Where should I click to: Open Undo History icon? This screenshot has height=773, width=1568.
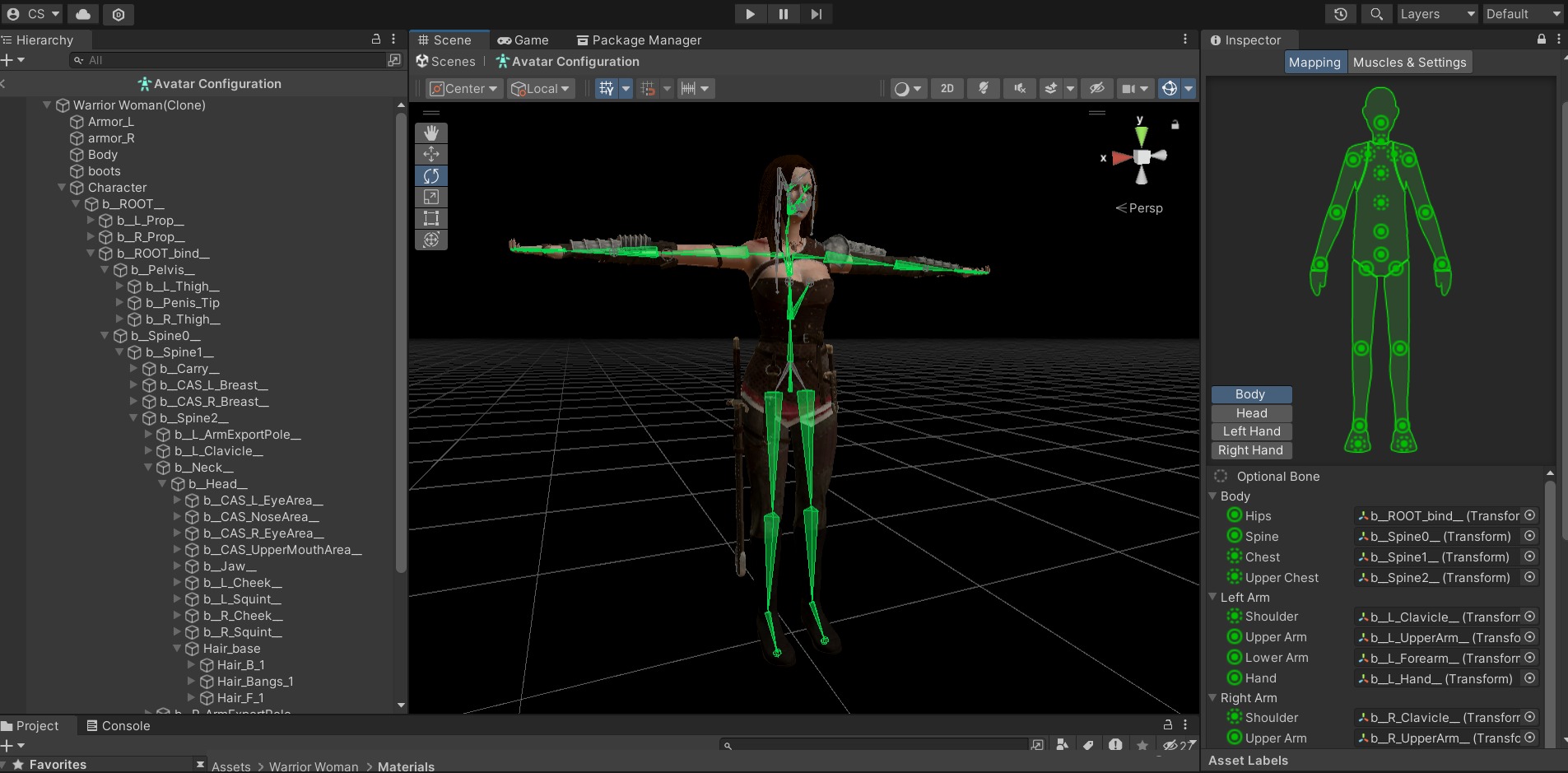(x=1340, y=14)
